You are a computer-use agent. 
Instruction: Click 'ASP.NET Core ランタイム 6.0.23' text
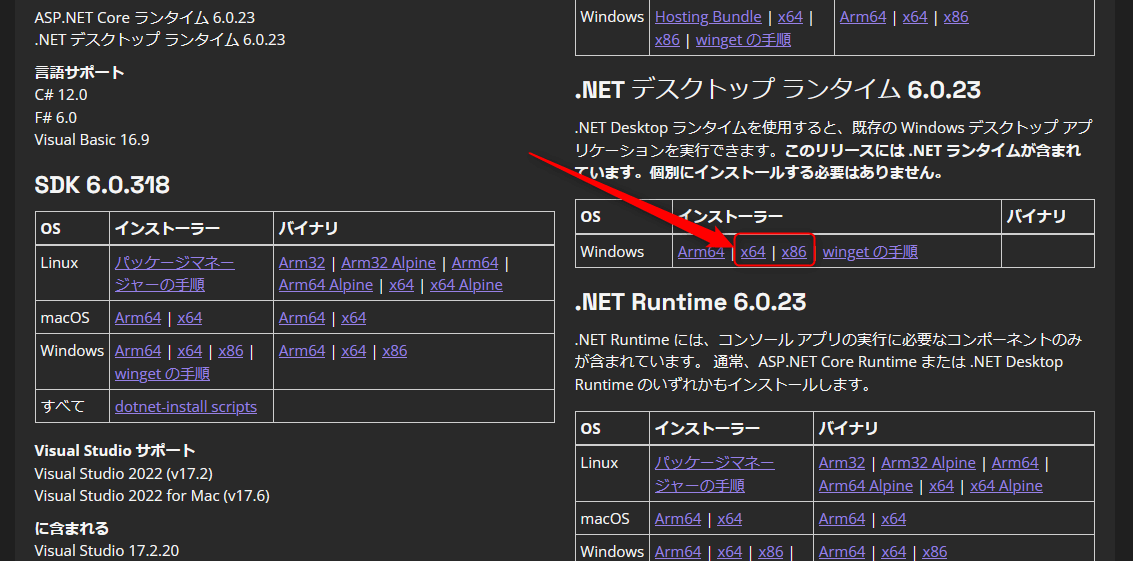[x=145, y=17]
